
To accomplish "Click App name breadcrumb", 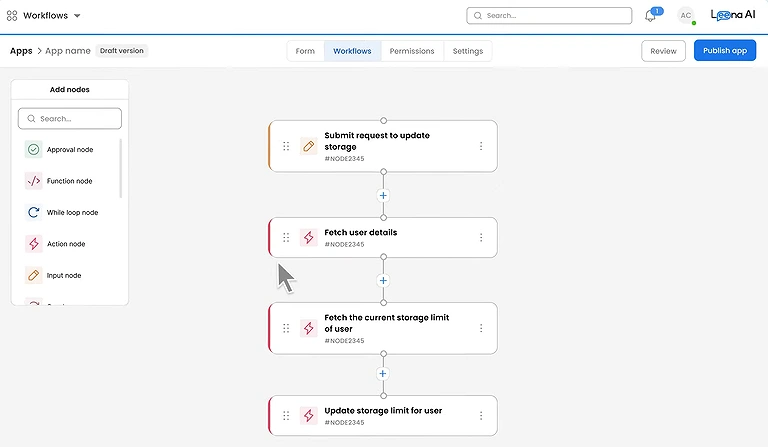I will pyautogui.click(x=68, y=51).
